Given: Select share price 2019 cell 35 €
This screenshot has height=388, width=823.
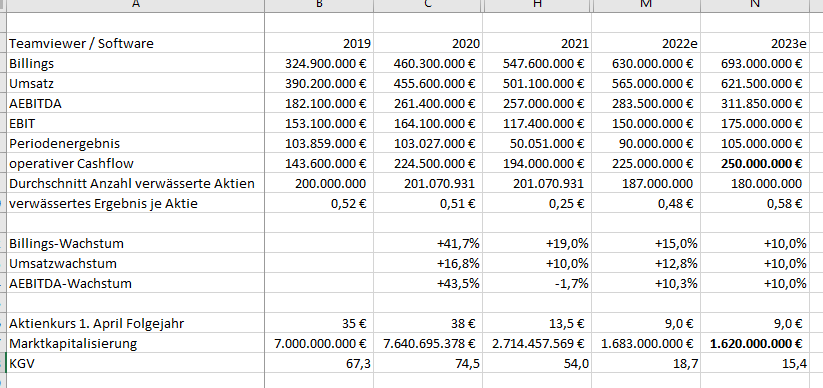Looking at the screenshot, I should click(319, 323).
